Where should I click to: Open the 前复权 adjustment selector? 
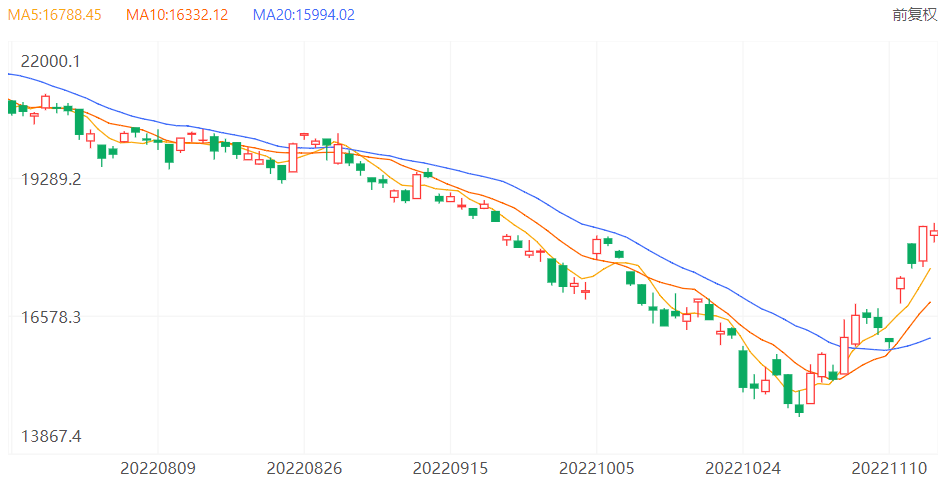tap(914, 15)
